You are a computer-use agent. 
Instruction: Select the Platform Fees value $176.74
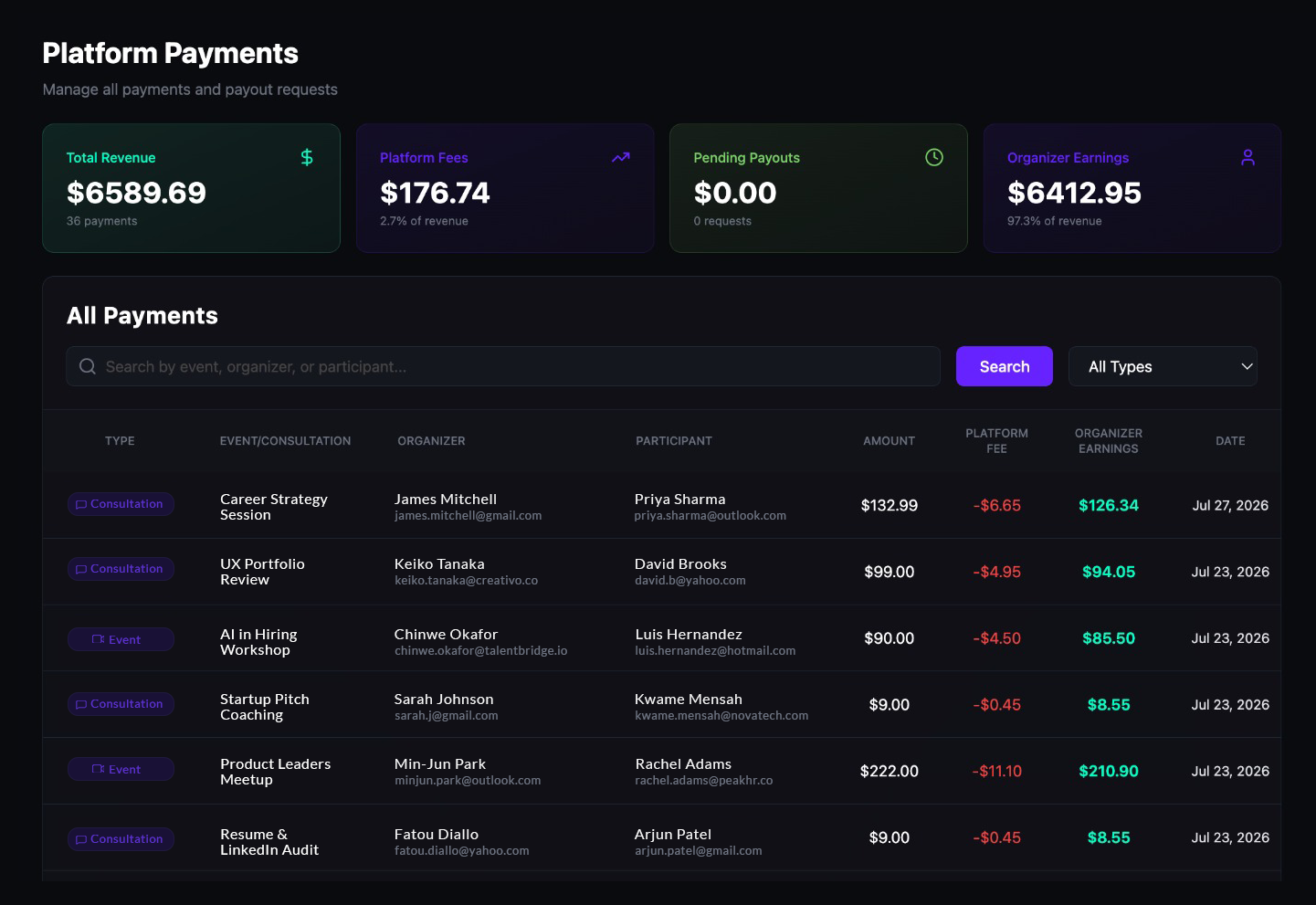coord(435,193)
